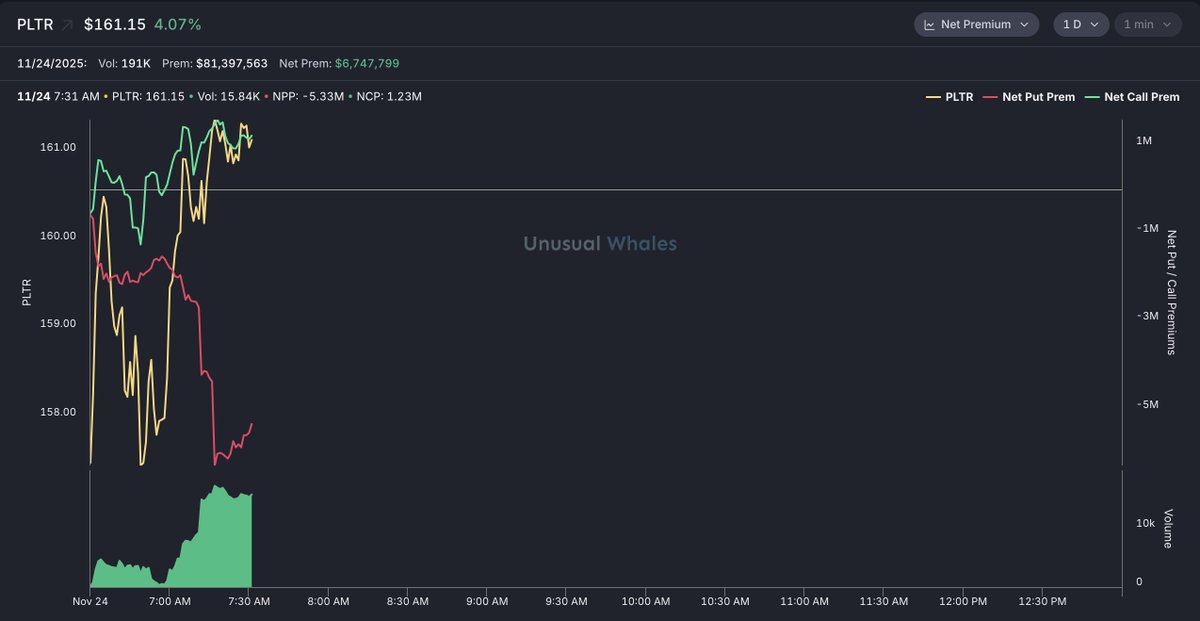Click the PLTR ticker symbol title
1200x621 pixels.
pyautogui.click(x=35, y=24)
